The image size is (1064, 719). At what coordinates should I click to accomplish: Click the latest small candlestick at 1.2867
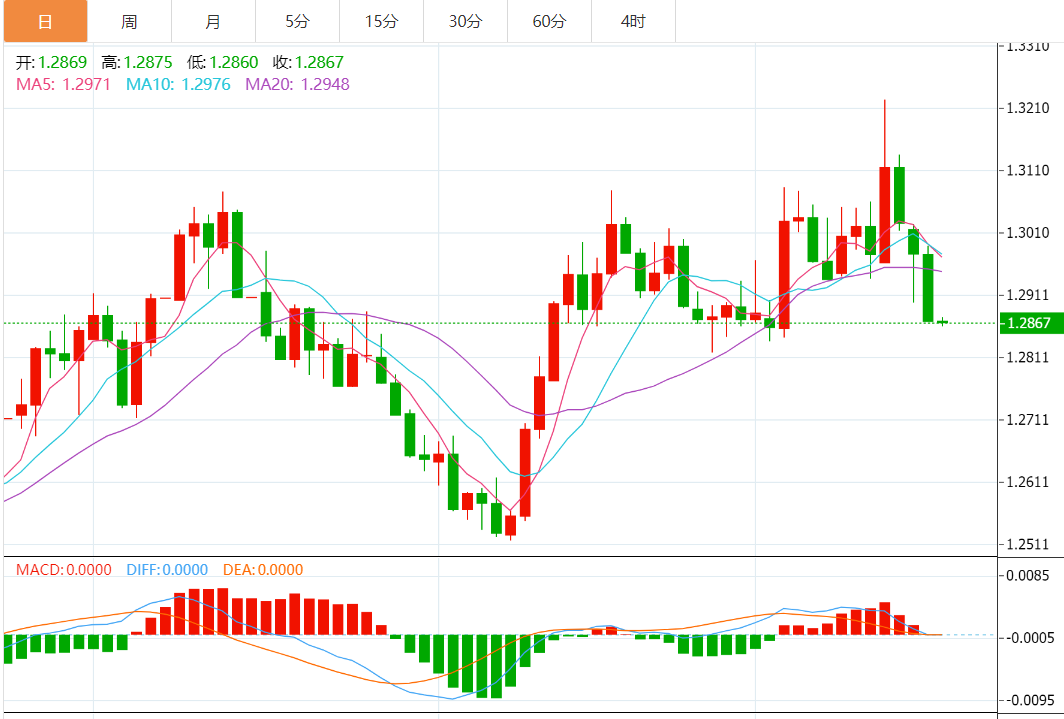tap(943, 322)
